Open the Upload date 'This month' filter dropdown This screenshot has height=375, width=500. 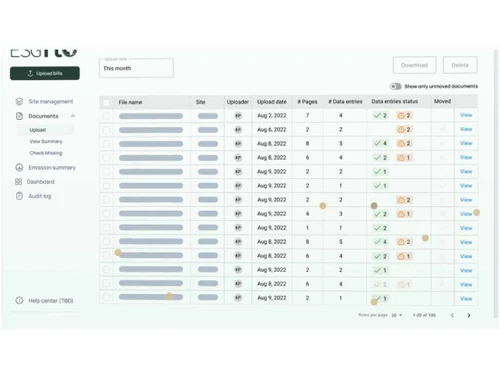pos(136,68)
